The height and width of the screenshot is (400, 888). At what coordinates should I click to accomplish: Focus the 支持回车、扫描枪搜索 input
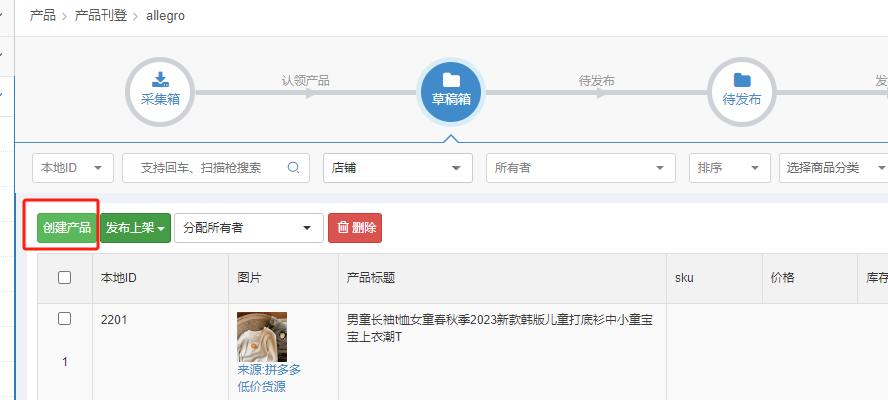(x=216, y=168)
